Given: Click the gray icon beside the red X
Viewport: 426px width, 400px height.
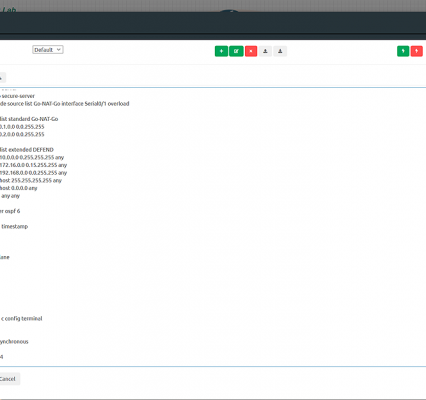Looking at the screenshot, I should point(265,51).
